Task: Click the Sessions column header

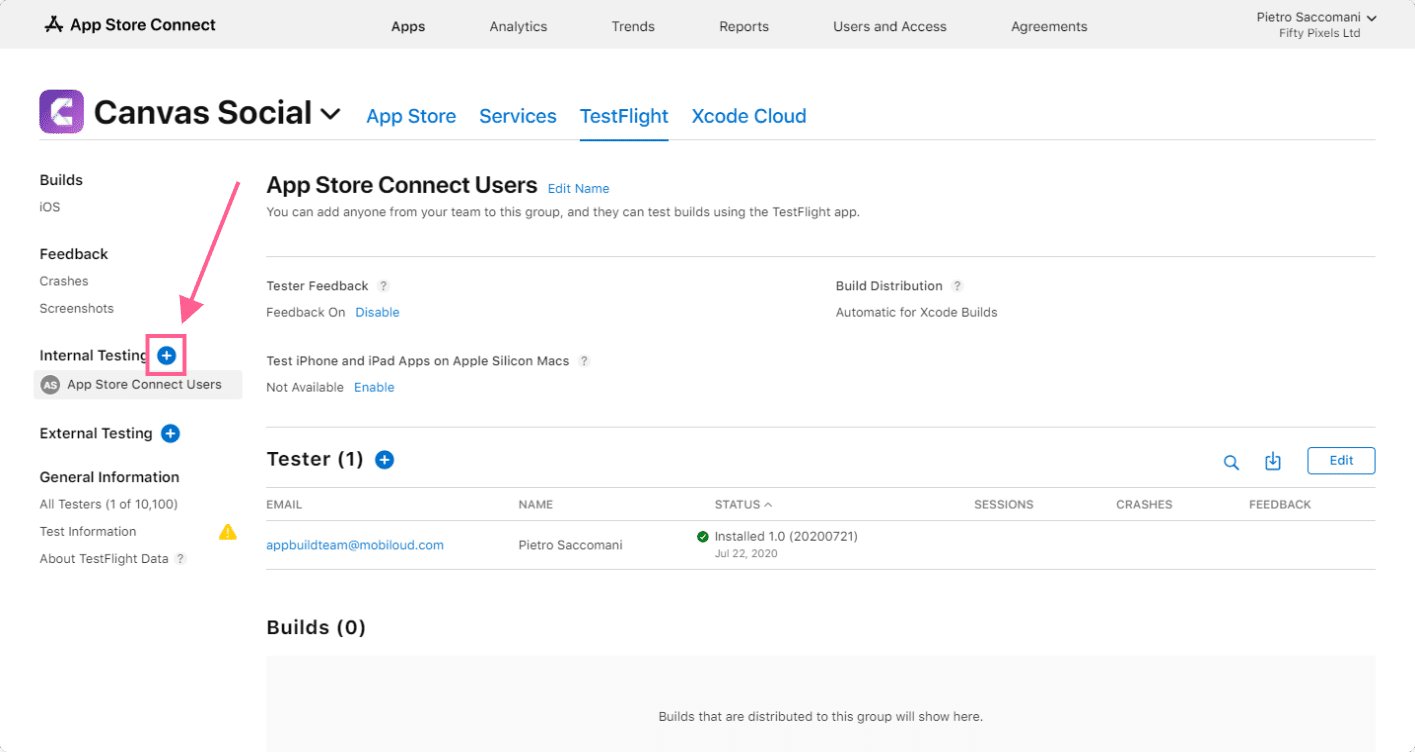Action: tap(1004, 504)
